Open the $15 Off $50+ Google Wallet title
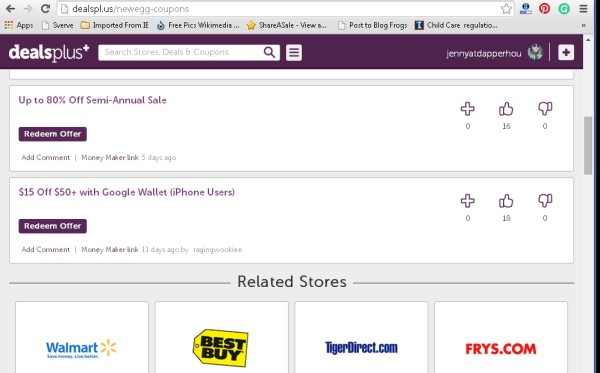 coord(127,192)
